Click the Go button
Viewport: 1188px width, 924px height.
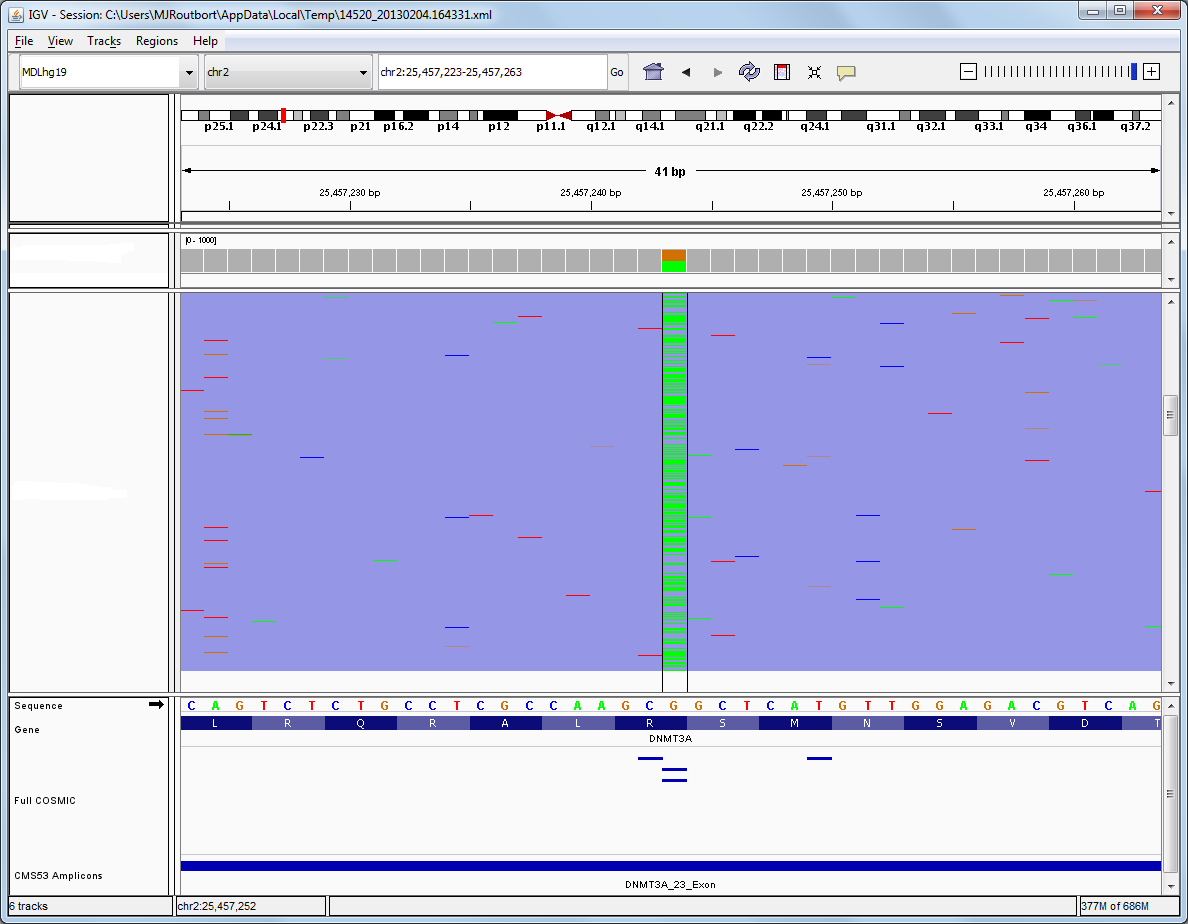617,72
